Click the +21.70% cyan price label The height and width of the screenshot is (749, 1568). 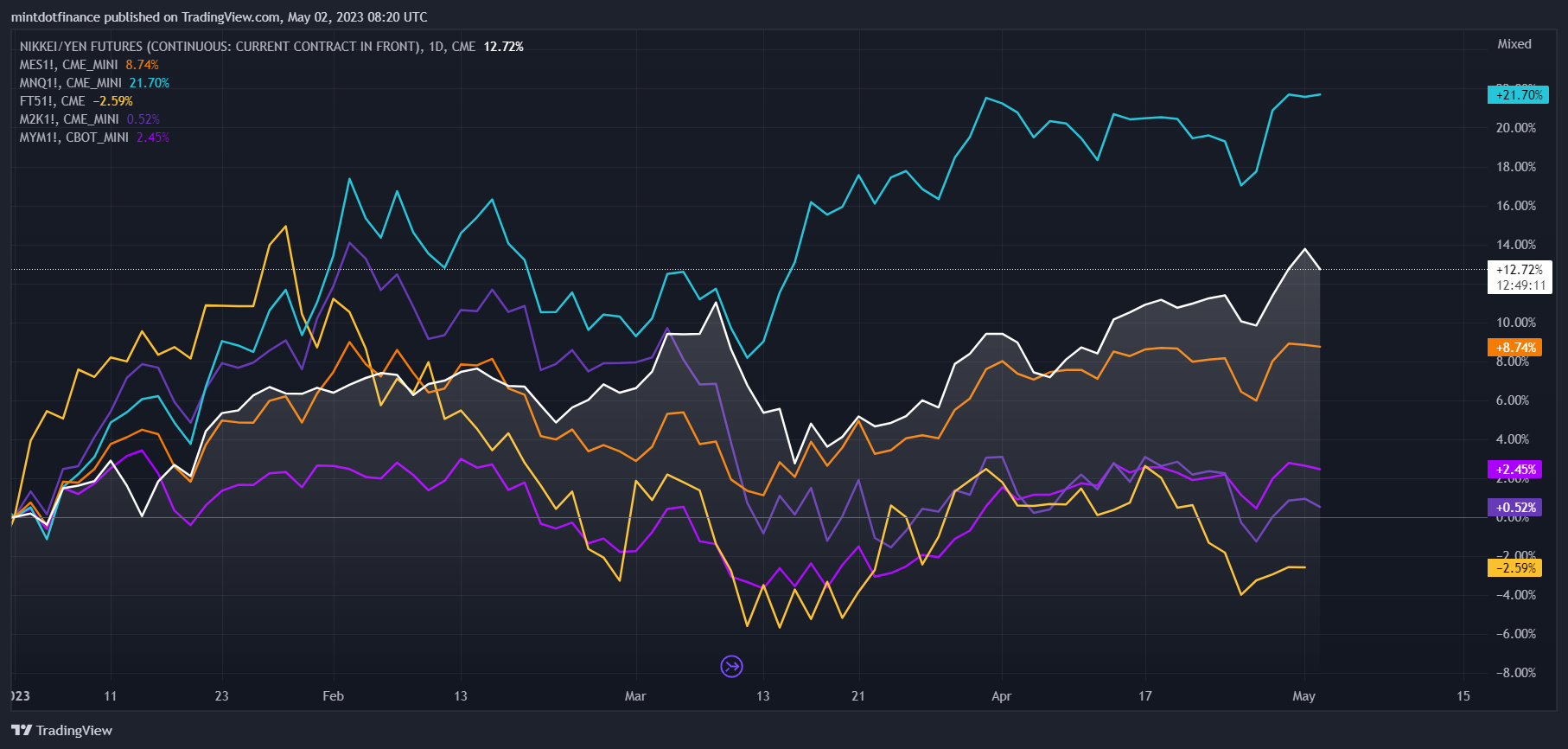(x=1519, y=95)
